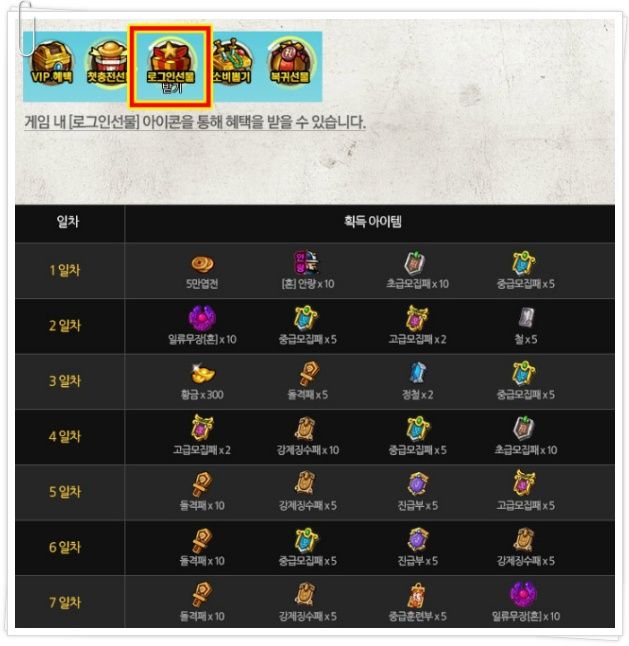The width and height of the screenshot is (629, 646).
Task: Click the 일차 column header
Action: 68,222
